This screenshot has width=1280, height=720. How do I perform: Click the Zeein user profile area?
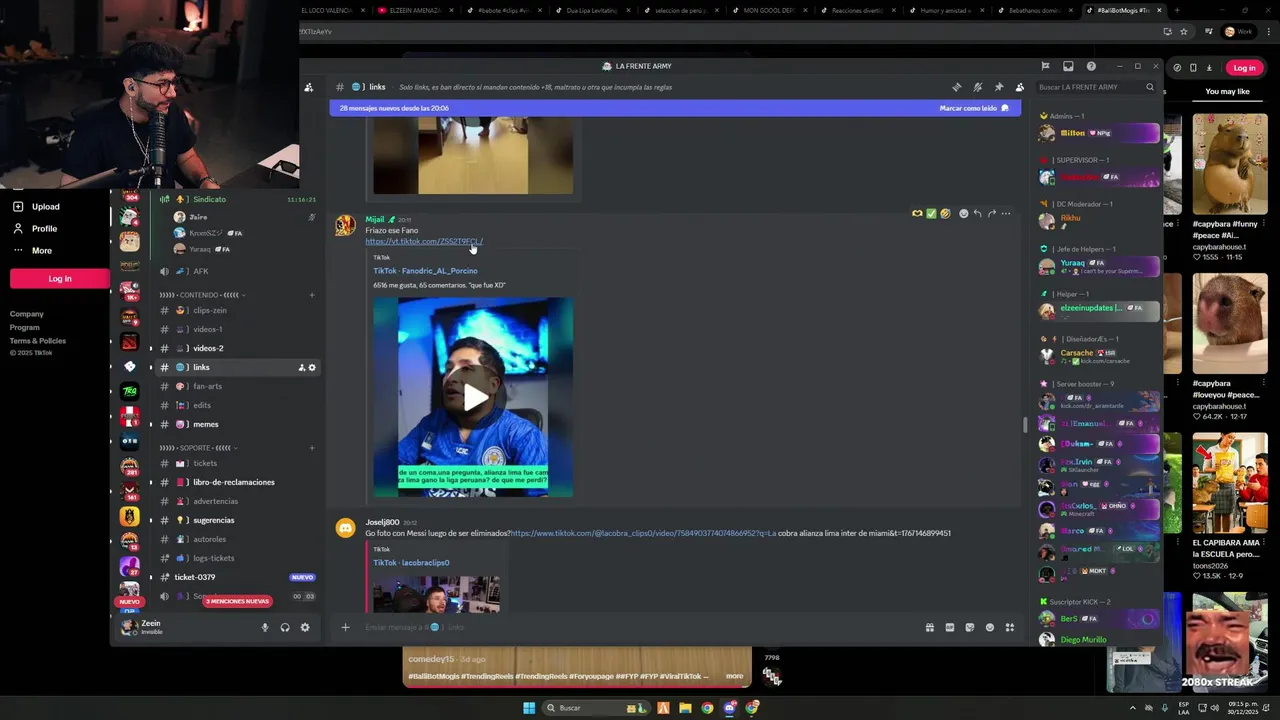[185, 627]
